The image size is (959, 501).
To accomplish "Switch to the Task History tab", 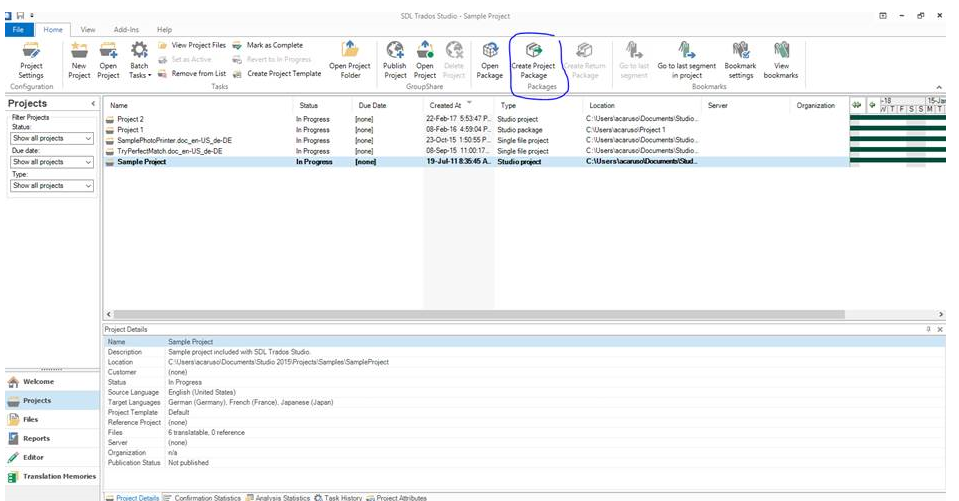I will 338,497.
